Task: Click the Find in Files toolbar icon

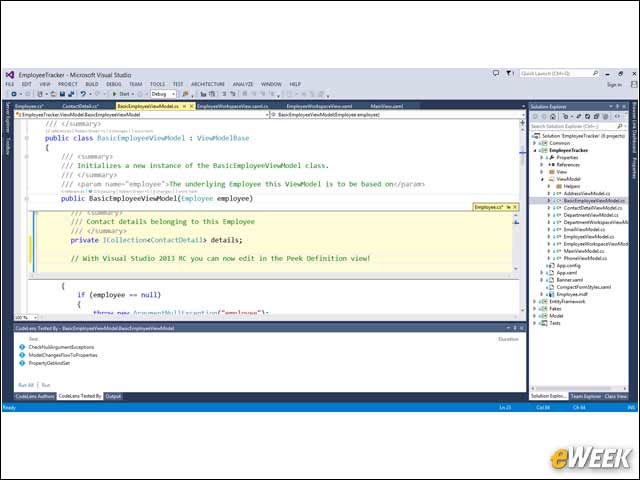Action: 185,94
